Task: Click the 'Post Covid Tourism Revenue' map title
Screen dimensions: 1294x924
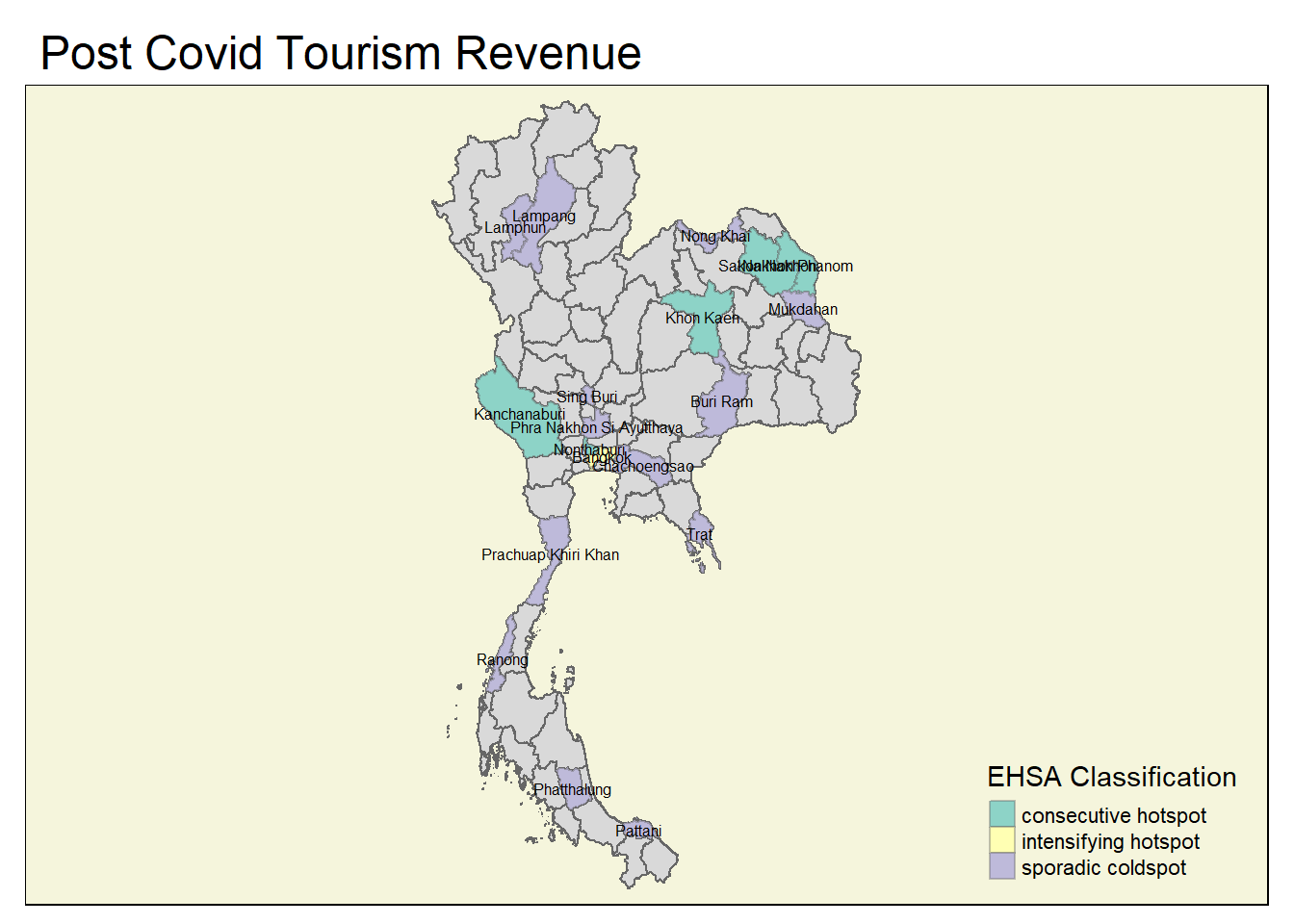Action: coord(341,53)
